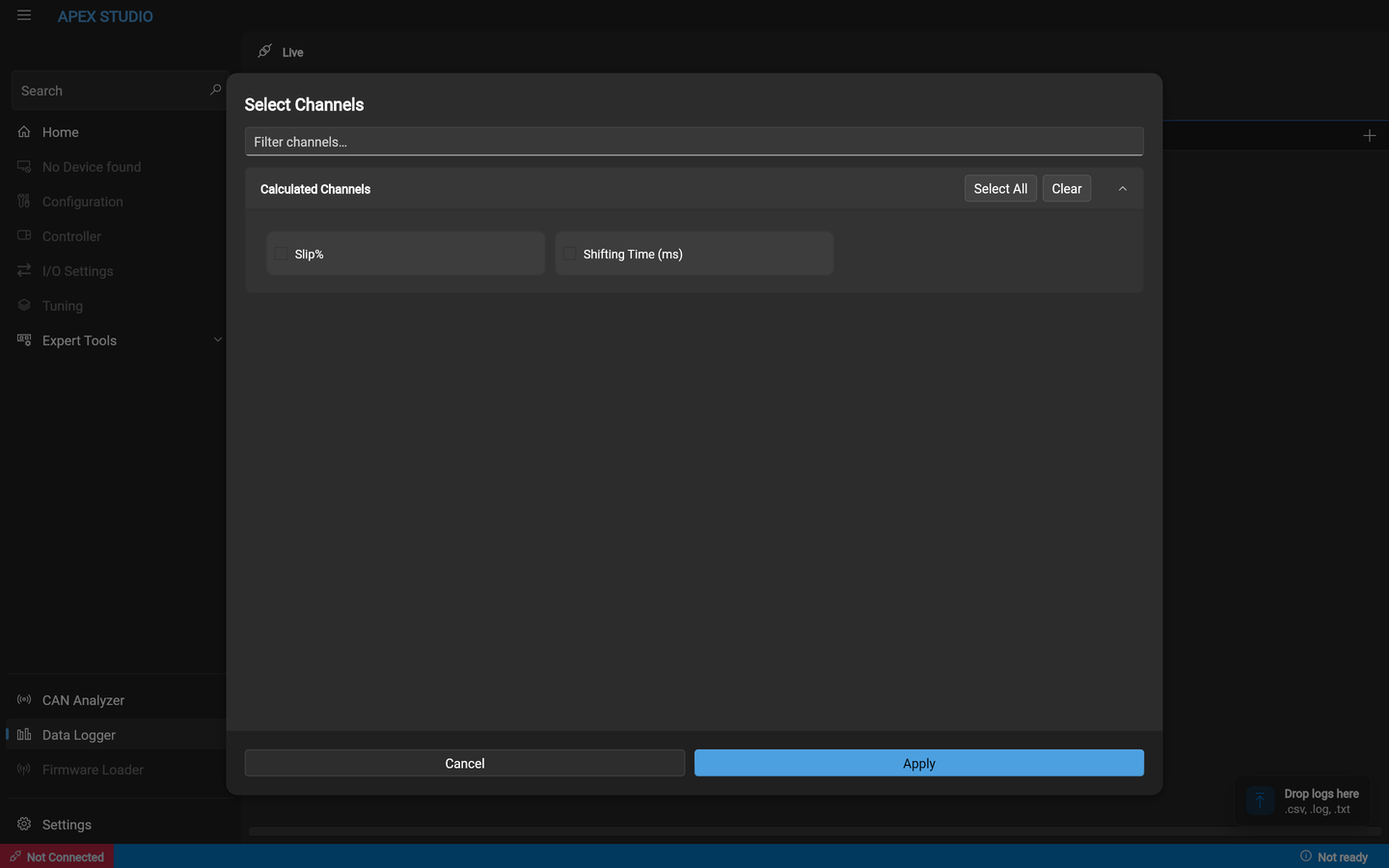Click the Calculated Channels heading
Image resolution: width=1389 pixels, height=868 pixels.
[x=315, y=189]
